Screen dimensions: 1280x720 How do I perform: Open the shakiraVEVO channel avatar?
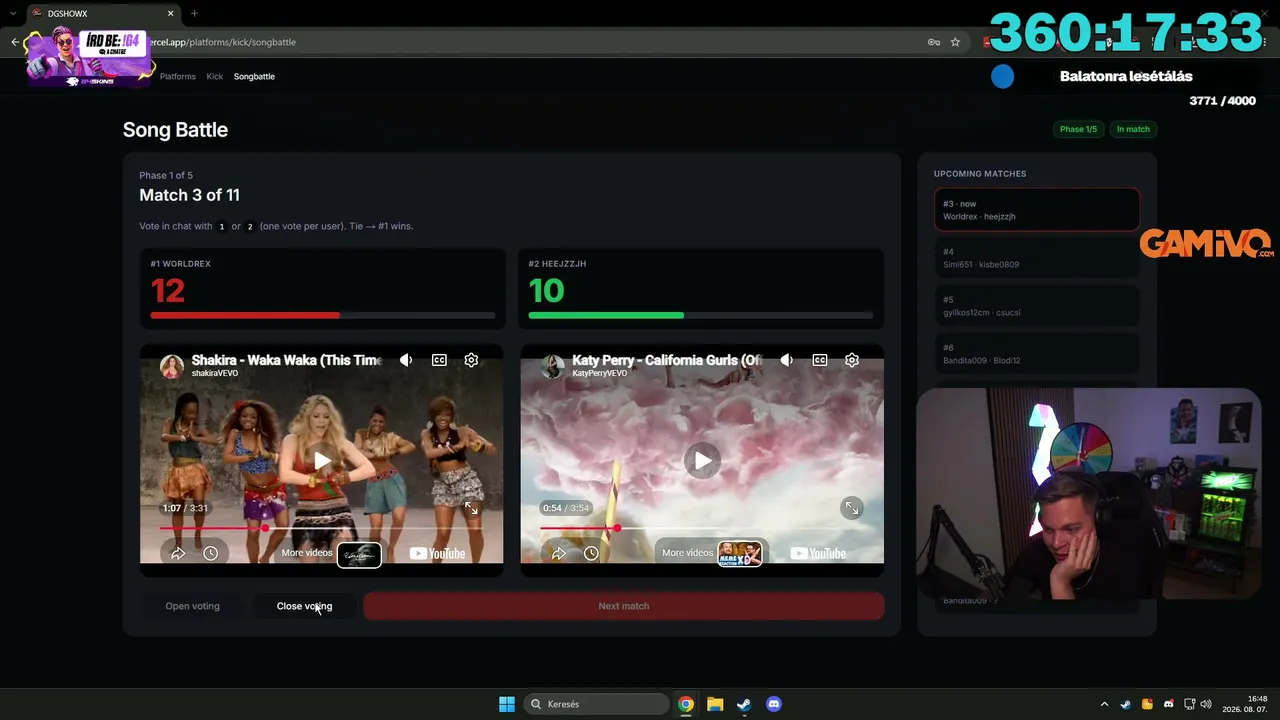[x=172, y=366]
